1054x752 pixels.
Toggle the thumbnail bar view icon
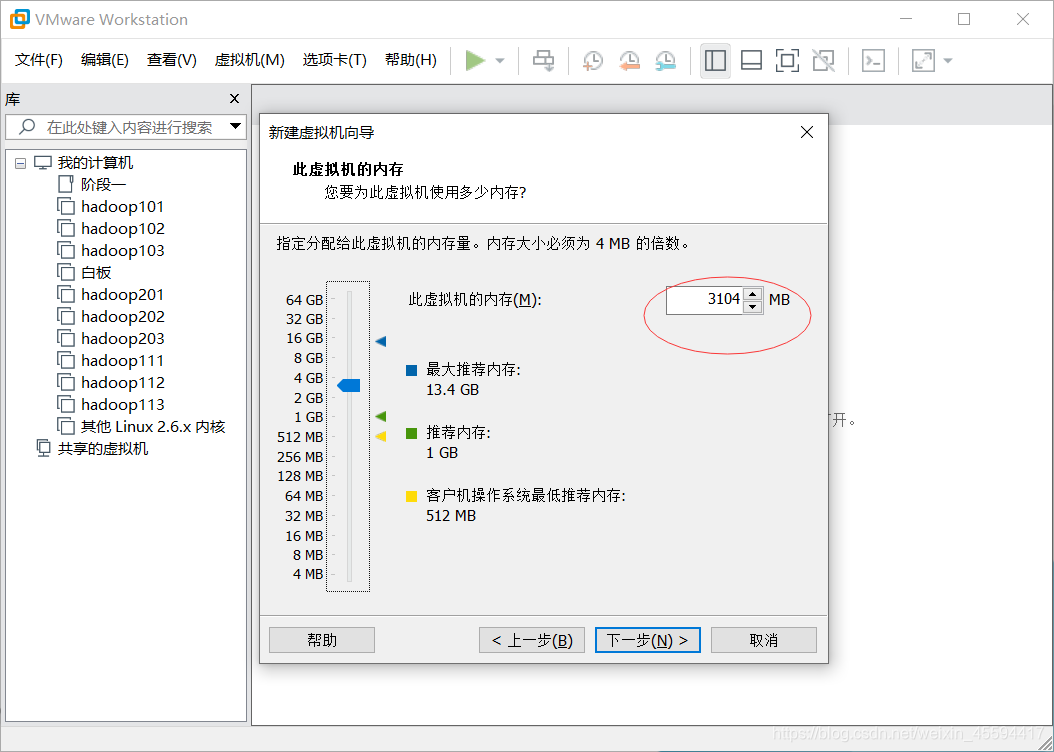point(751,60)
